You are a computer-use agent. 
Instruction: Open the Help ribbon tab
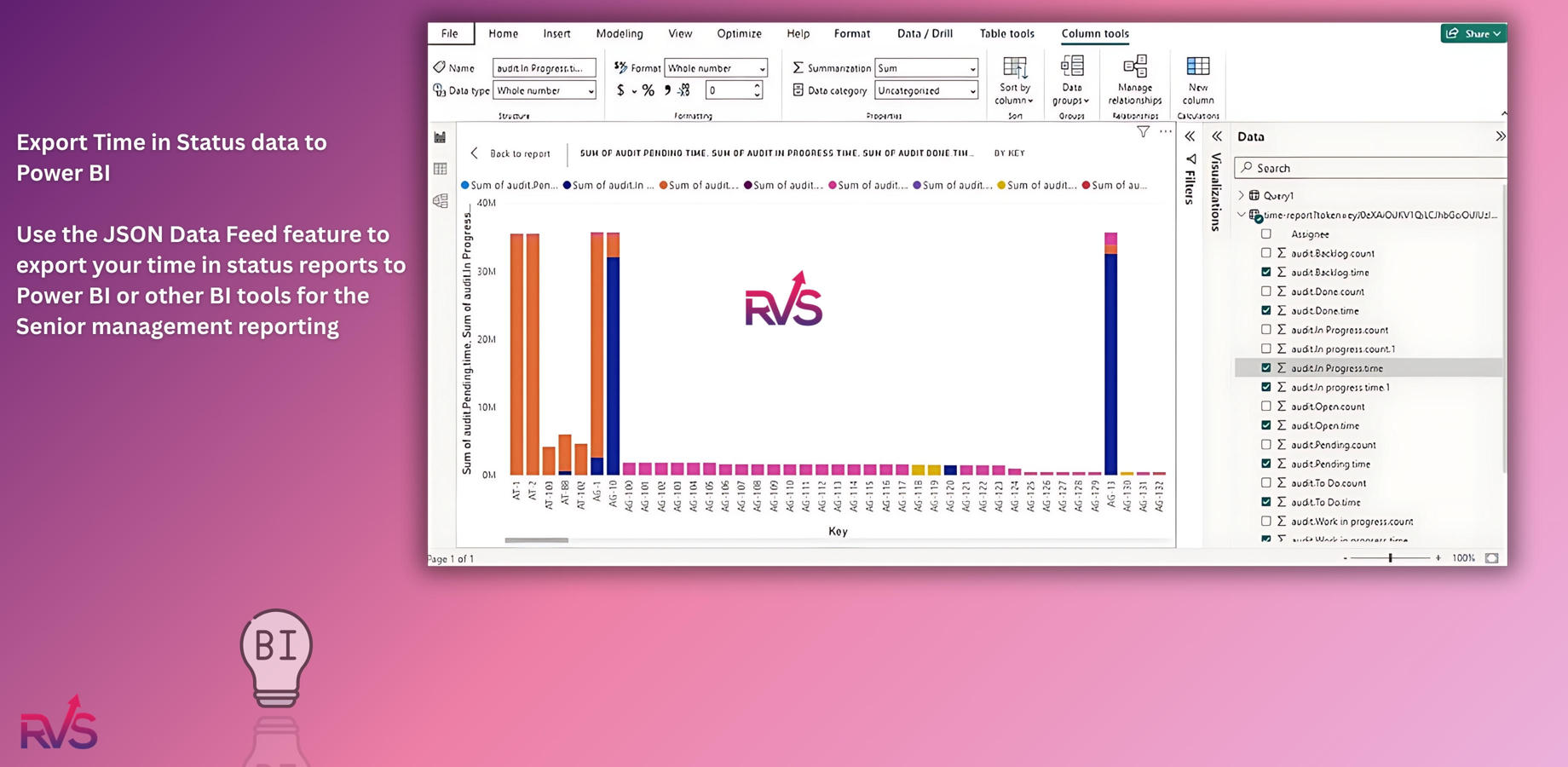pyautogui.click(x=798, y=33)
